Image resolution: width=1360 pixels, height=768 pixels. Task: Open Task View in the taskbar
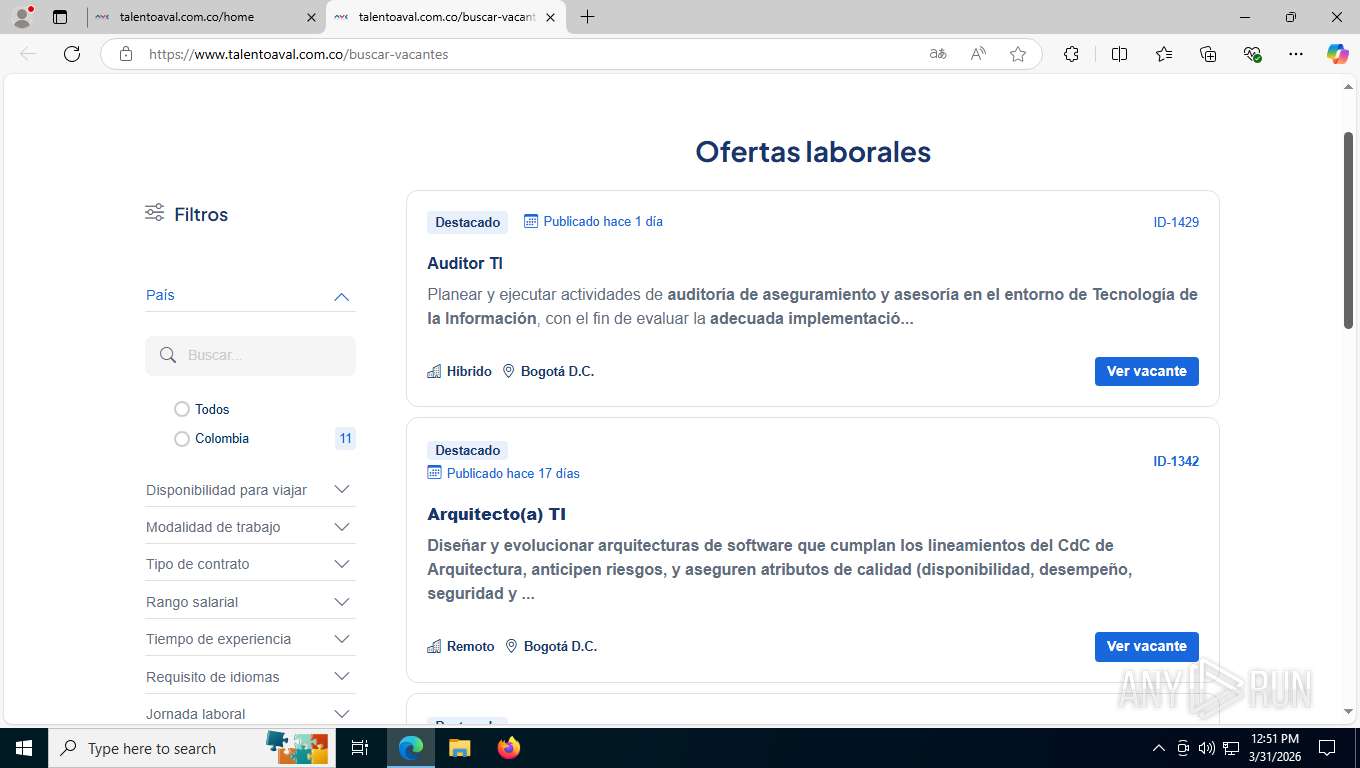(360, 748)
